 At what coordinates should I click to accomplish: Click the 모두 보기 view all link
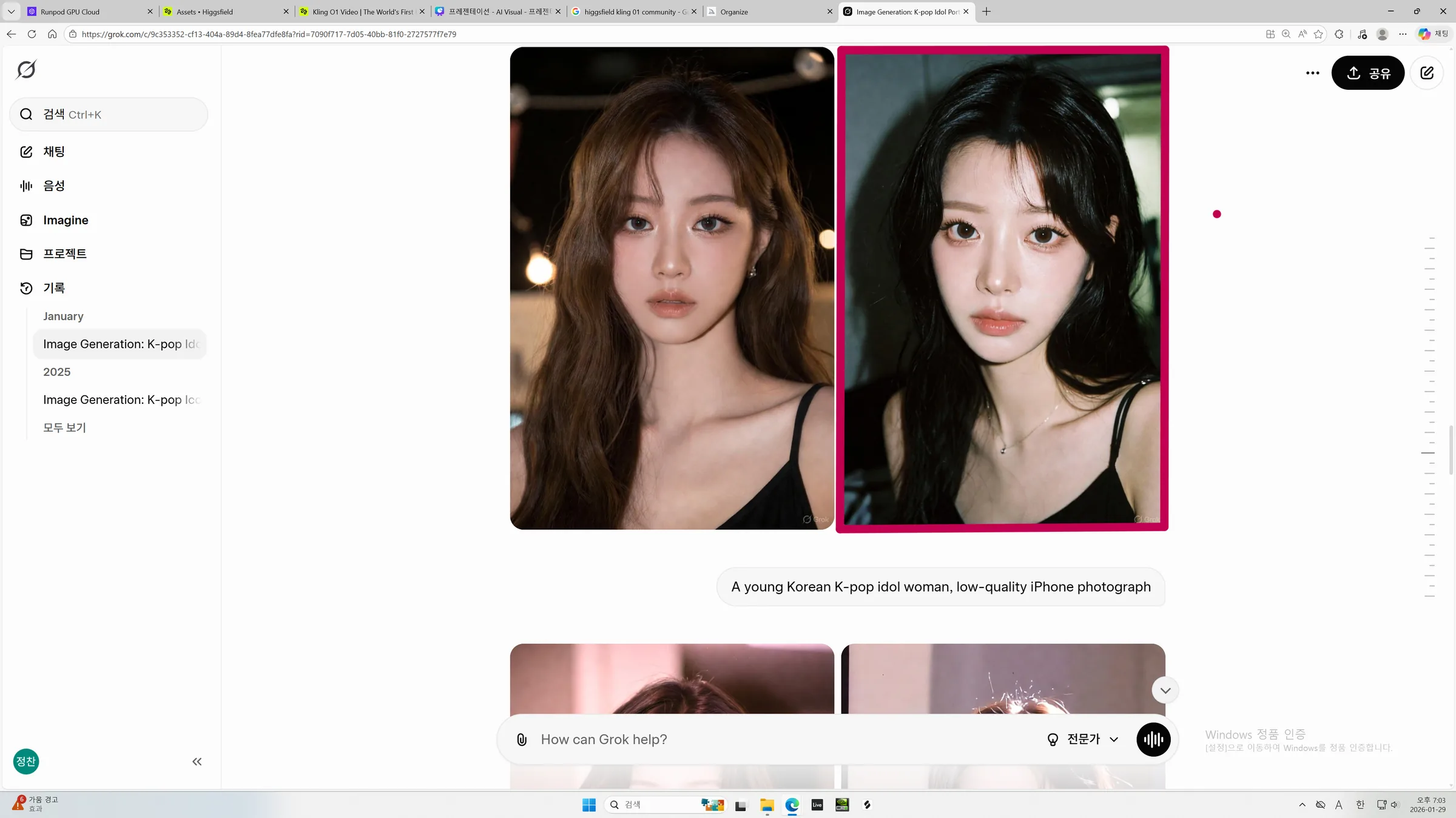tap(64, 427)
